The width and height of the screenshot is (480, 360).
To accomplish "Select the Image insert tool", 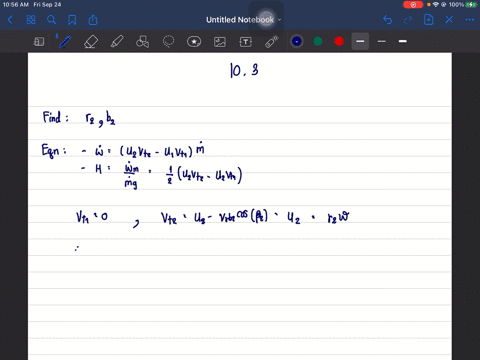I will (x=220, y=42).
